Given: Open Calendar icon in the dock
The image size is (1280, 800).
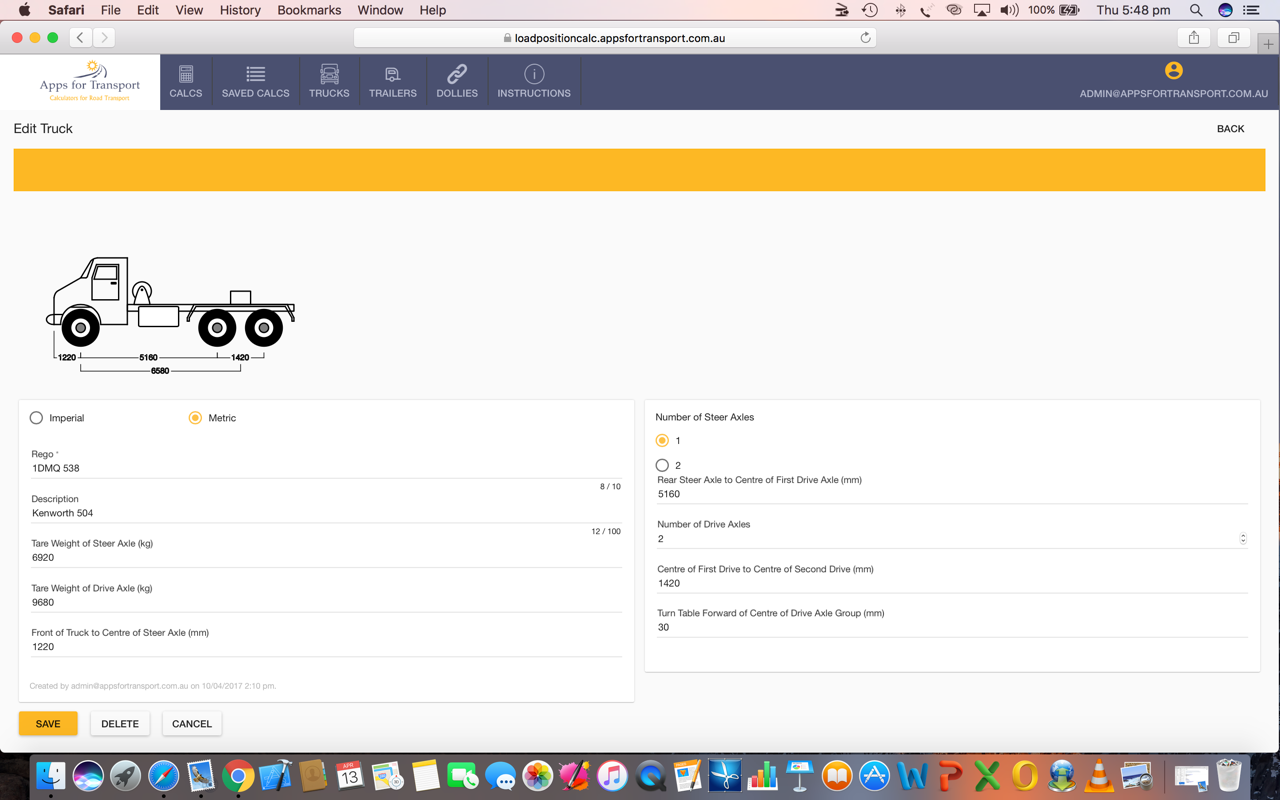Looking at the screenshot, I should click(349, 776).
